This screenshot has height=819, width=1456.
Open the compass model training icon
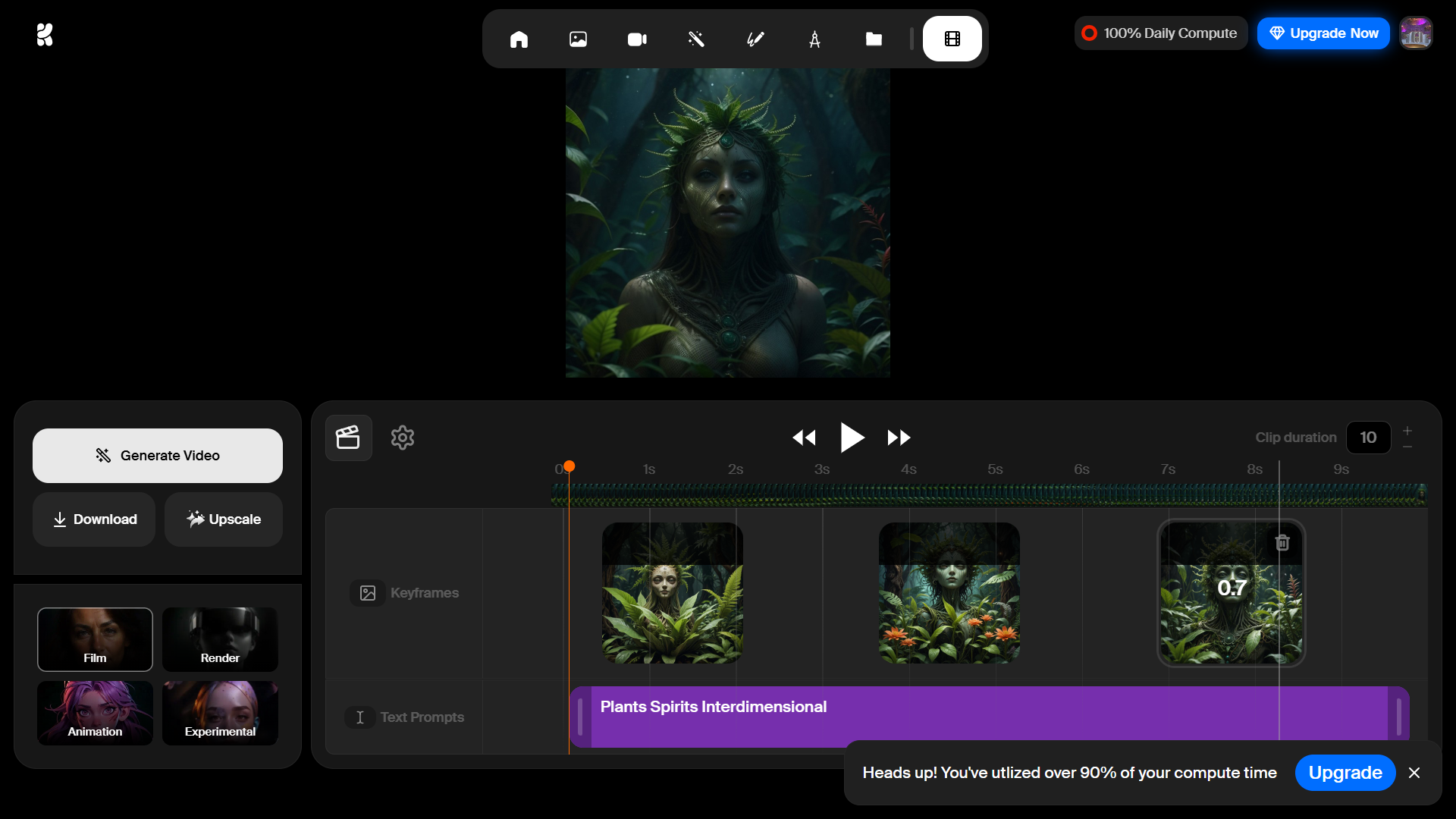click(x=814, y=39)
